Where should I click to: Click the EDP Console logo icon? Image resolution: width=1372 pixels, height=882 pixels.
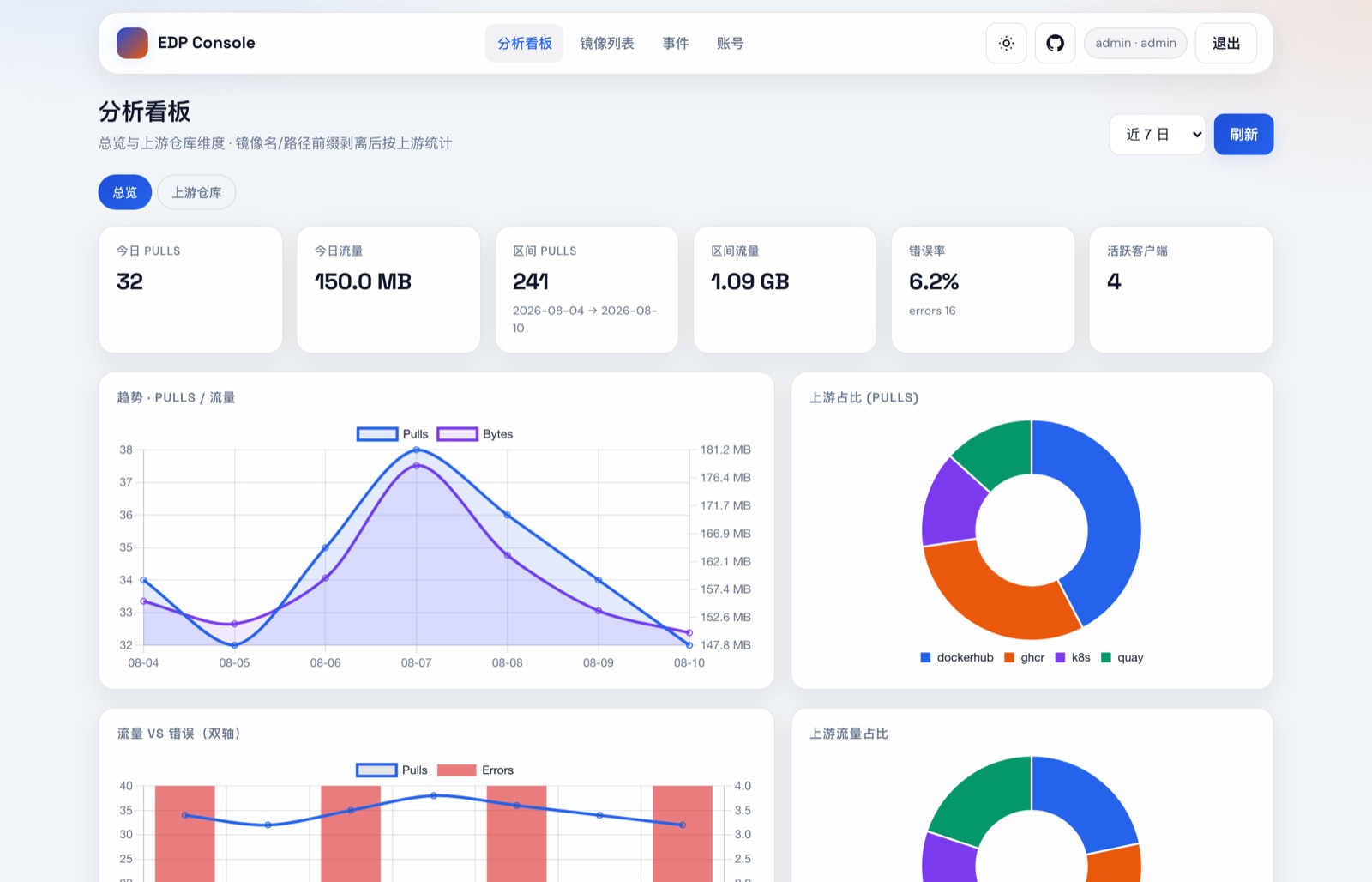[132, 43]
